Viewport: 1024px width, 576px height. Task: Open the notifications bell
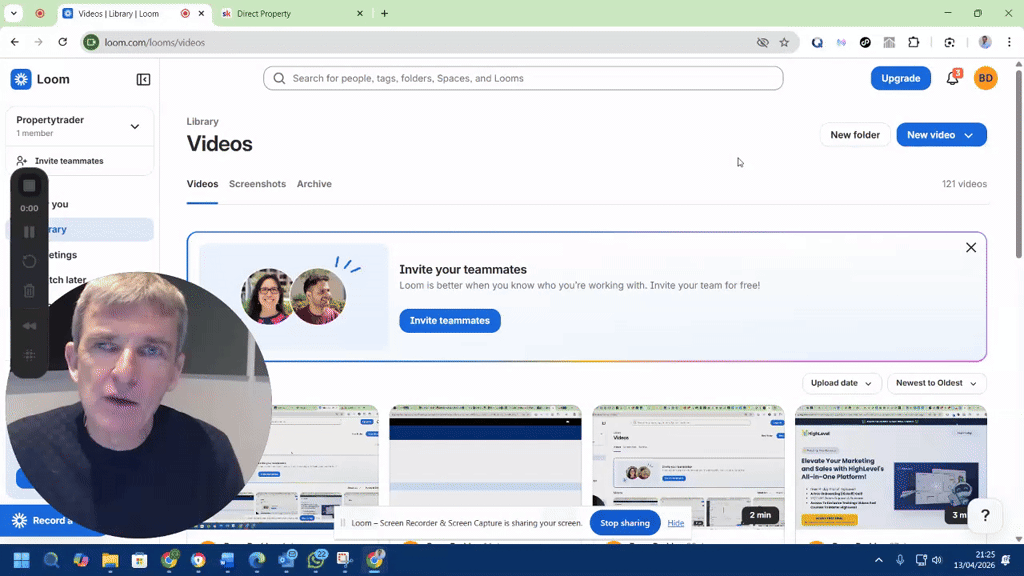tap(953, 78)
